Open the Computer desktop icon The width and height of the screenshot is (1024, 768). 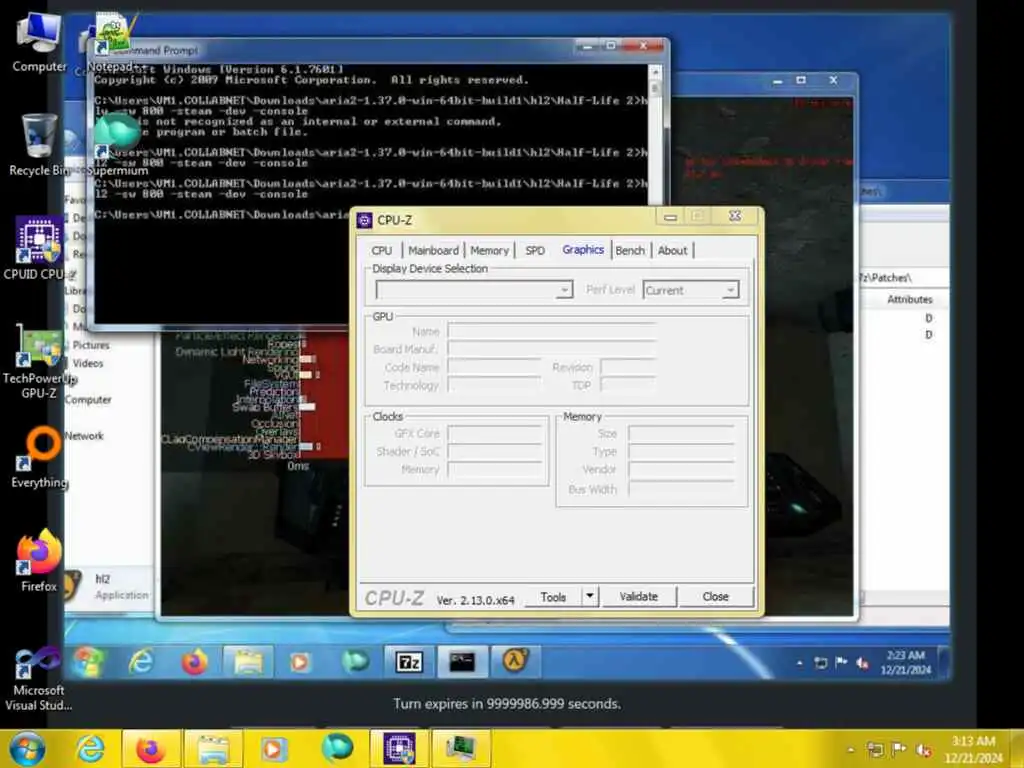[39, 41]
